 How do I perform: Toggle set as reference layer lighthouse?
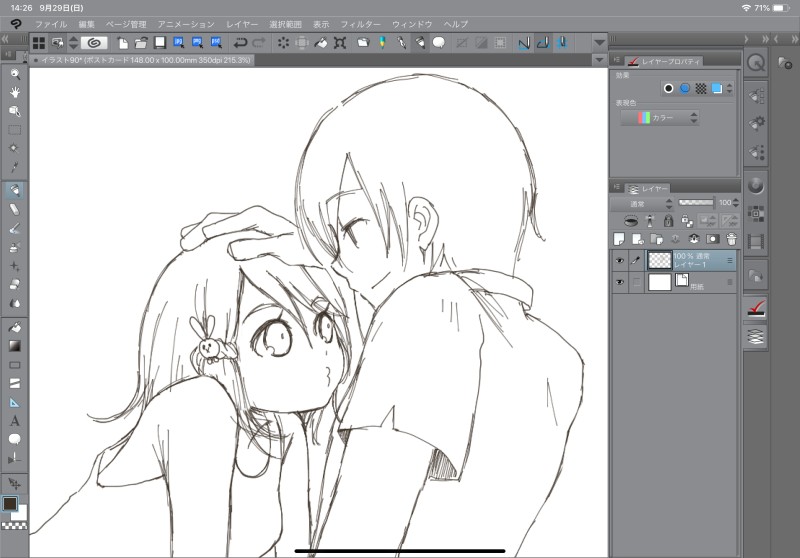point(649,221)
